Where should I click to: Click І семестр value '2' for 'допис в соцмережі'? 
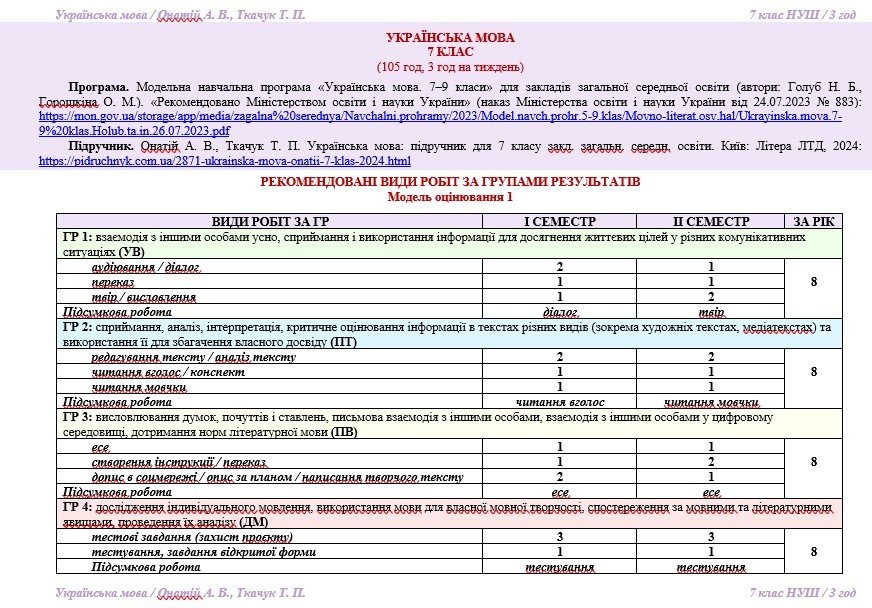[559, 477]
